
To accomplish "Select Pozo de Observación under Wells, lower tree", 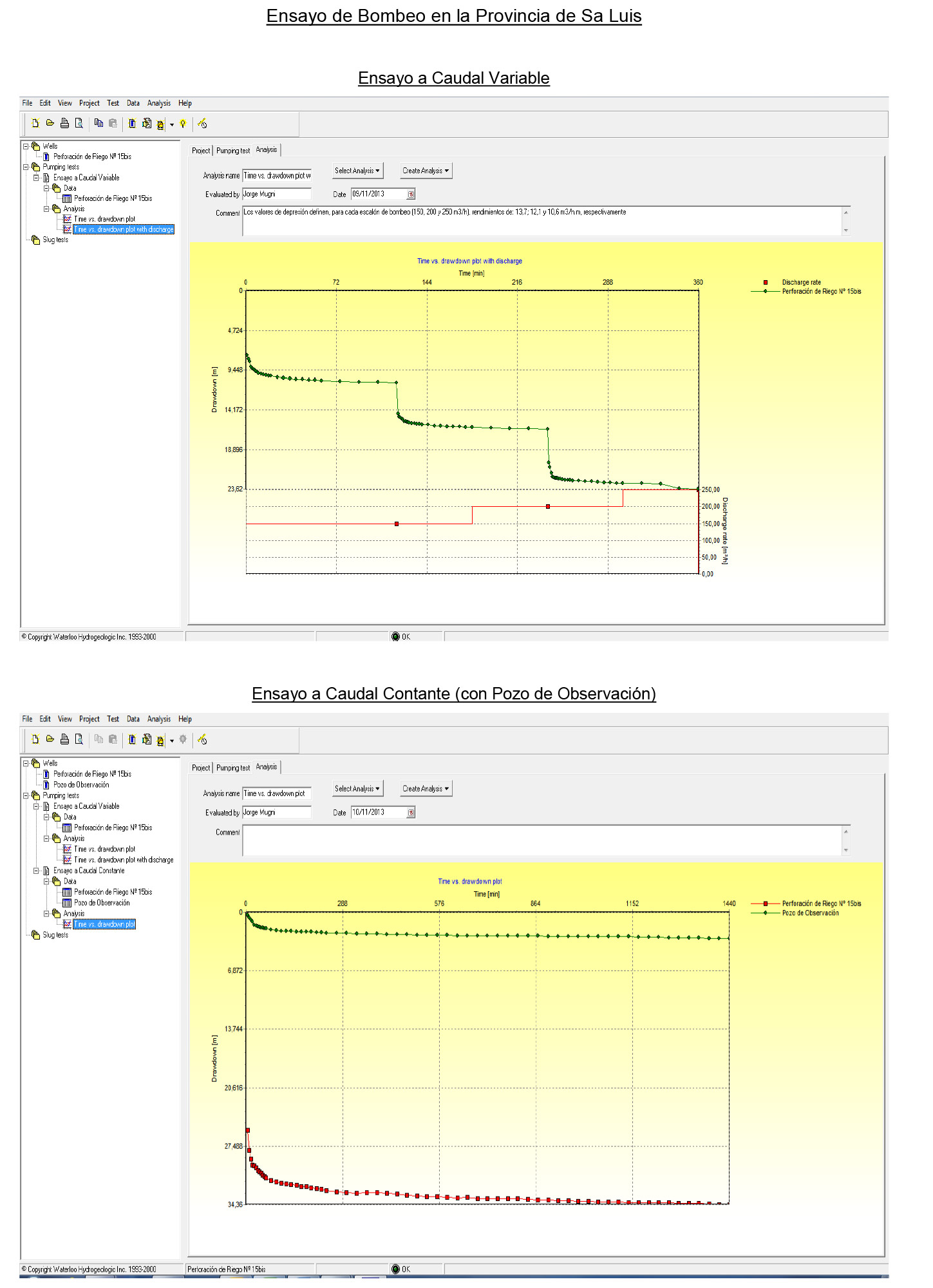I will [x=81, y=784].
